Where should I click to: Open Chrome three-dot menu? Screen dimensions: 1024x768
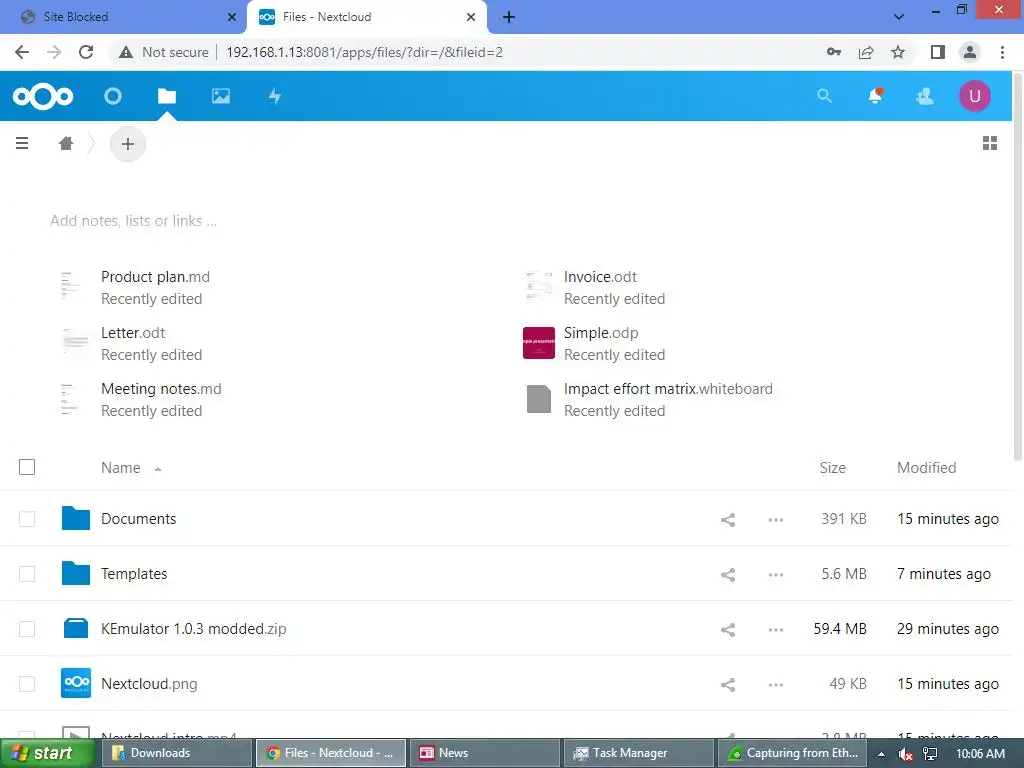(1002, 52)
